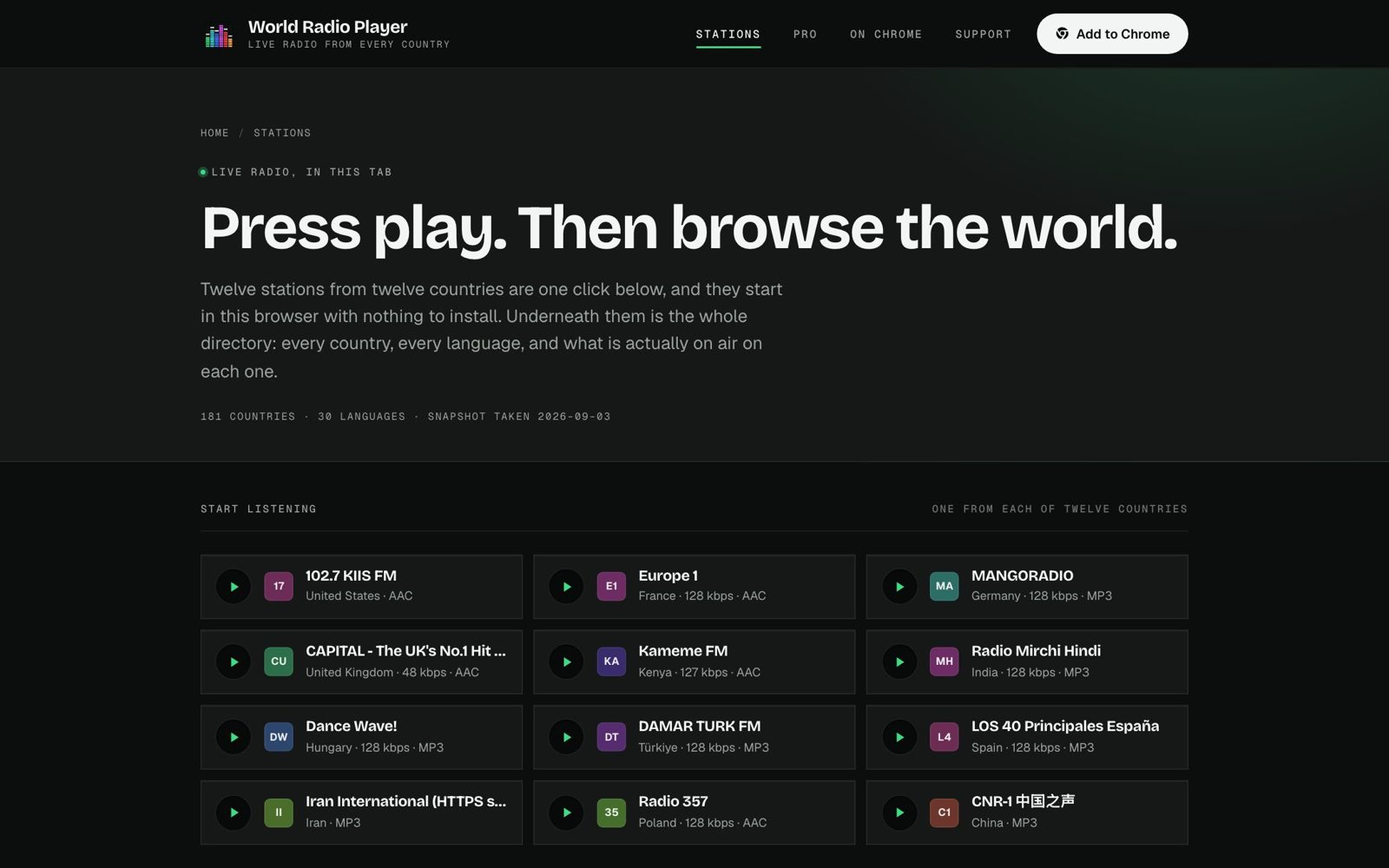This screenshot has height=868, width=1389.
Task: Go to Home via breadcrumb
Action: click(214, 133)
